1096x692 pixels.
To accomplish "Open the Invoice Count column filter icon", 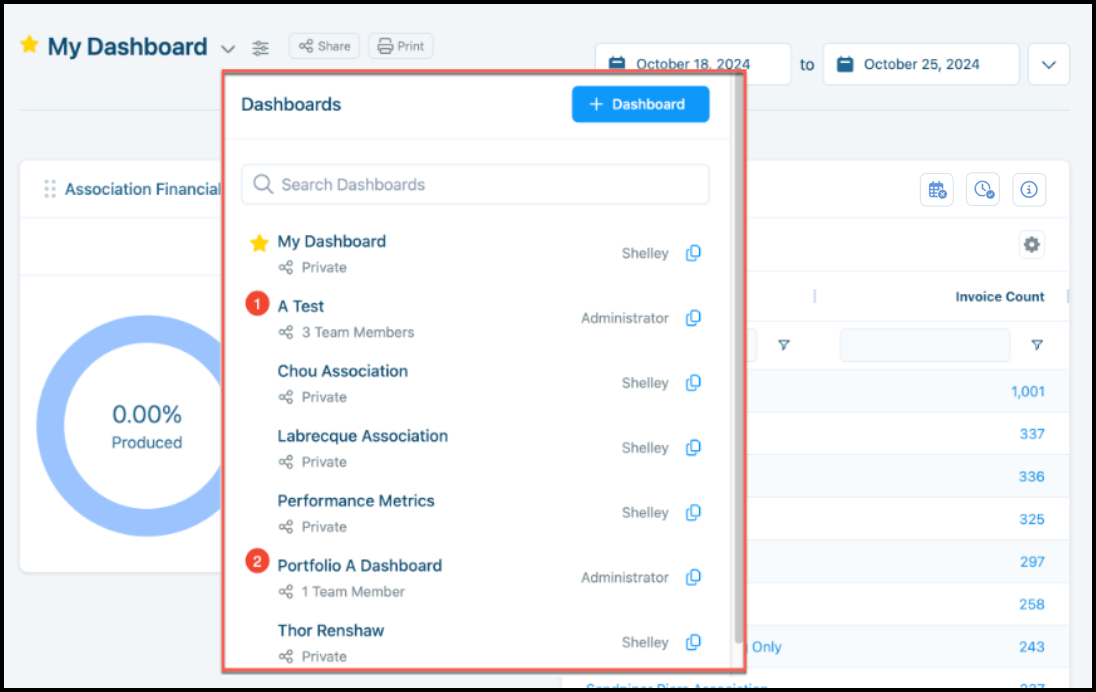I will [1037, 345].
